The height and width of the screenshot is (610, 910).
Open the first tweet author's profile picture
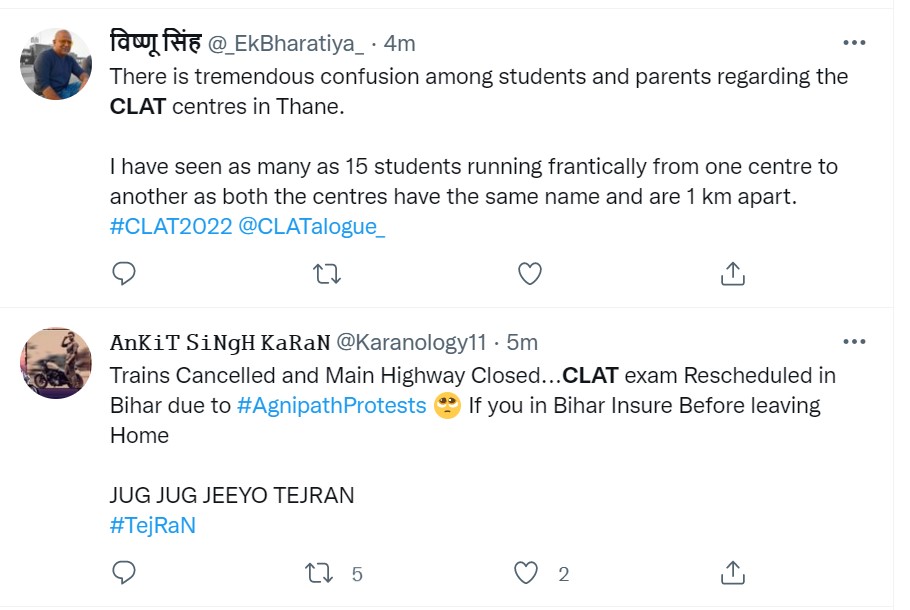coord(56,63)
